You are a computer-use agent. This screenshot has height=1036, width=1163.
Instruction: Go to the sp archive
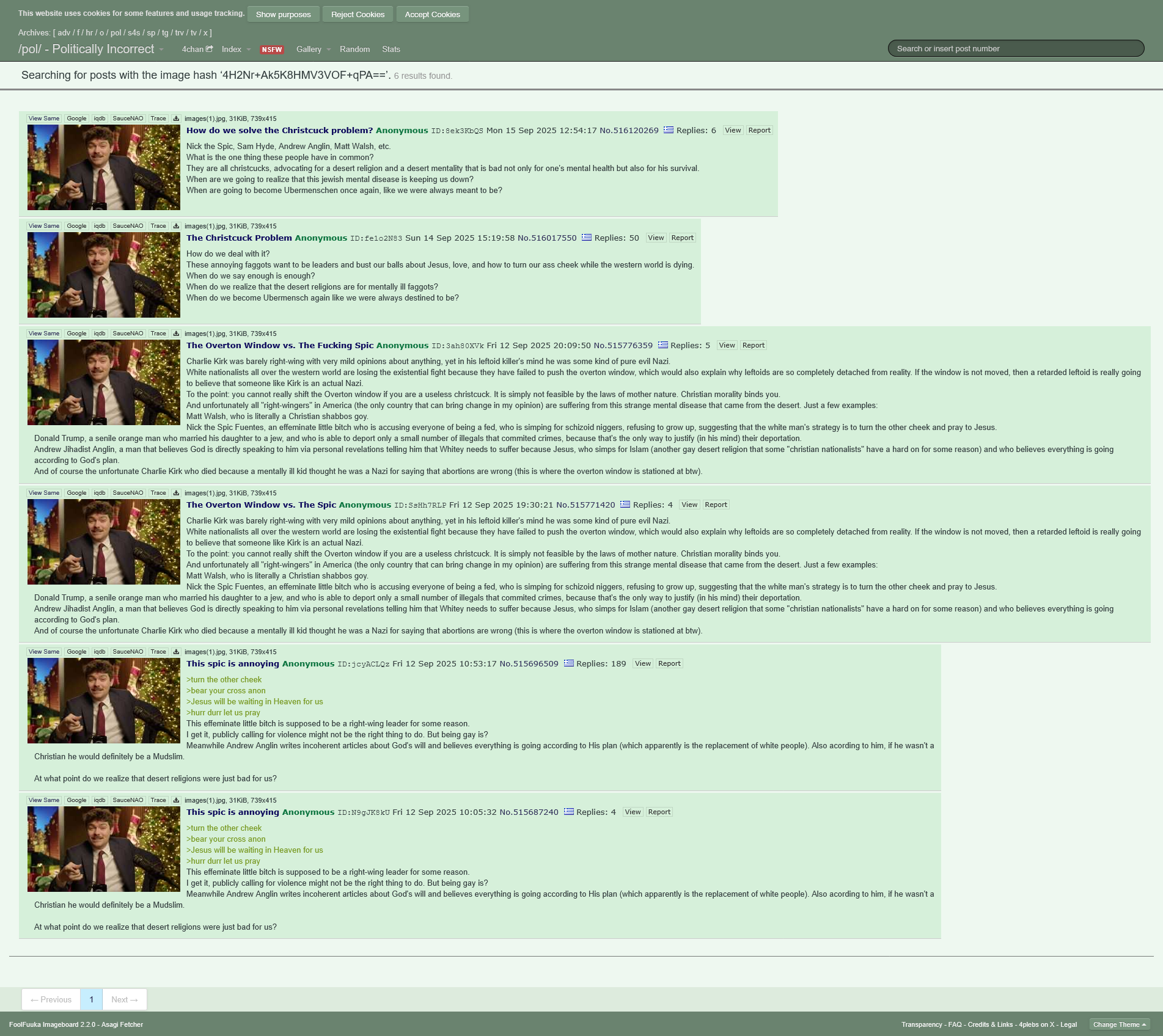[x=151, y=33]
